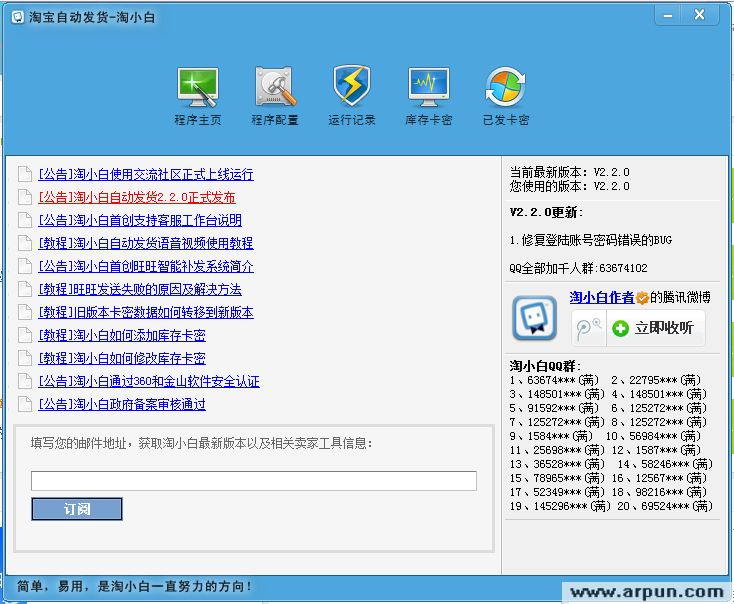Click QQ group entry 10、56984***
The image size is (734, 604).
[653, 436]
